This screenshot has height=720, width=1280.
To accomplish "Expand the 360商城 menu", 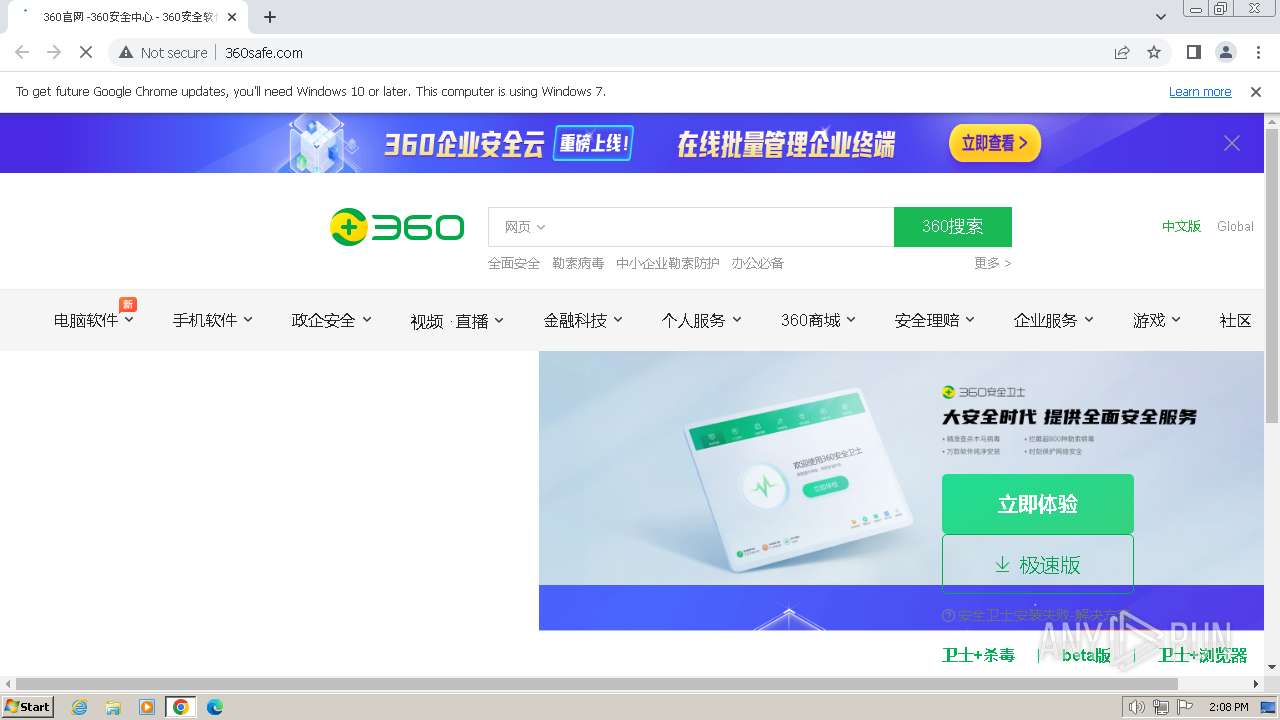I will pos(818,320).
